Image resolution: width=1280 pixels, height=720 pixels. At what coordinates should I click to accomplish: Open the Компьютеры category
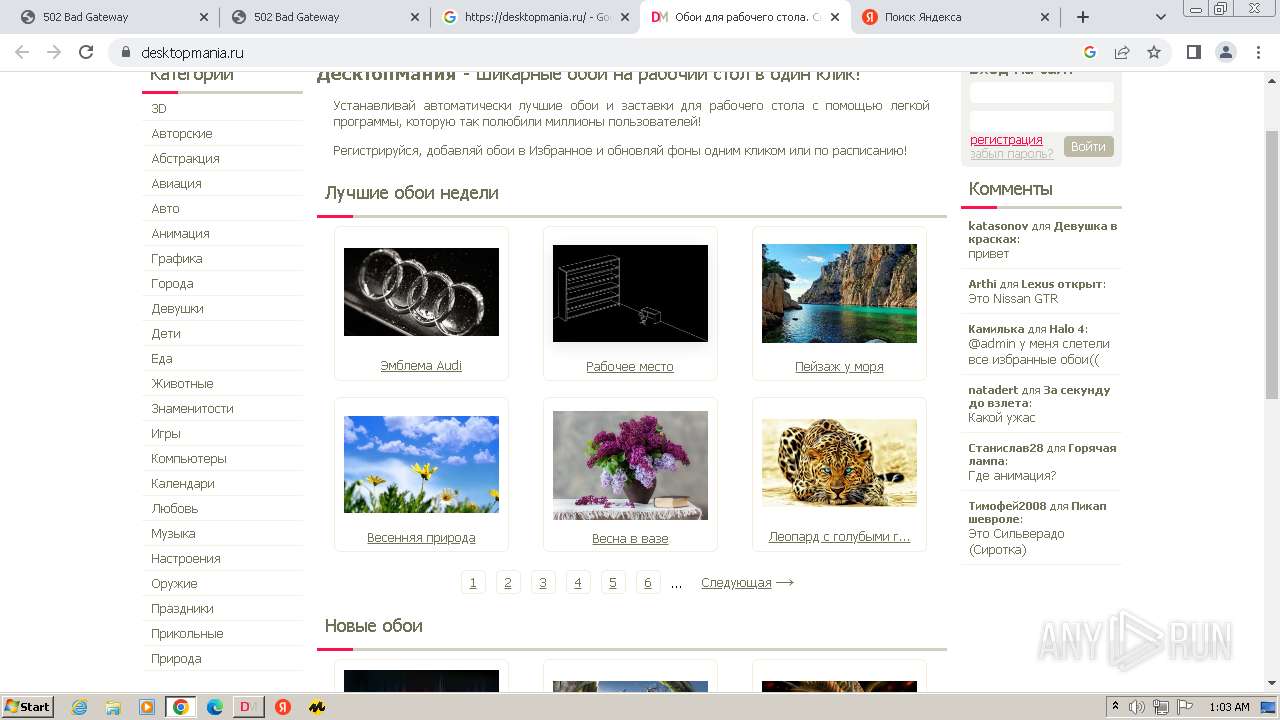point(189,458)
